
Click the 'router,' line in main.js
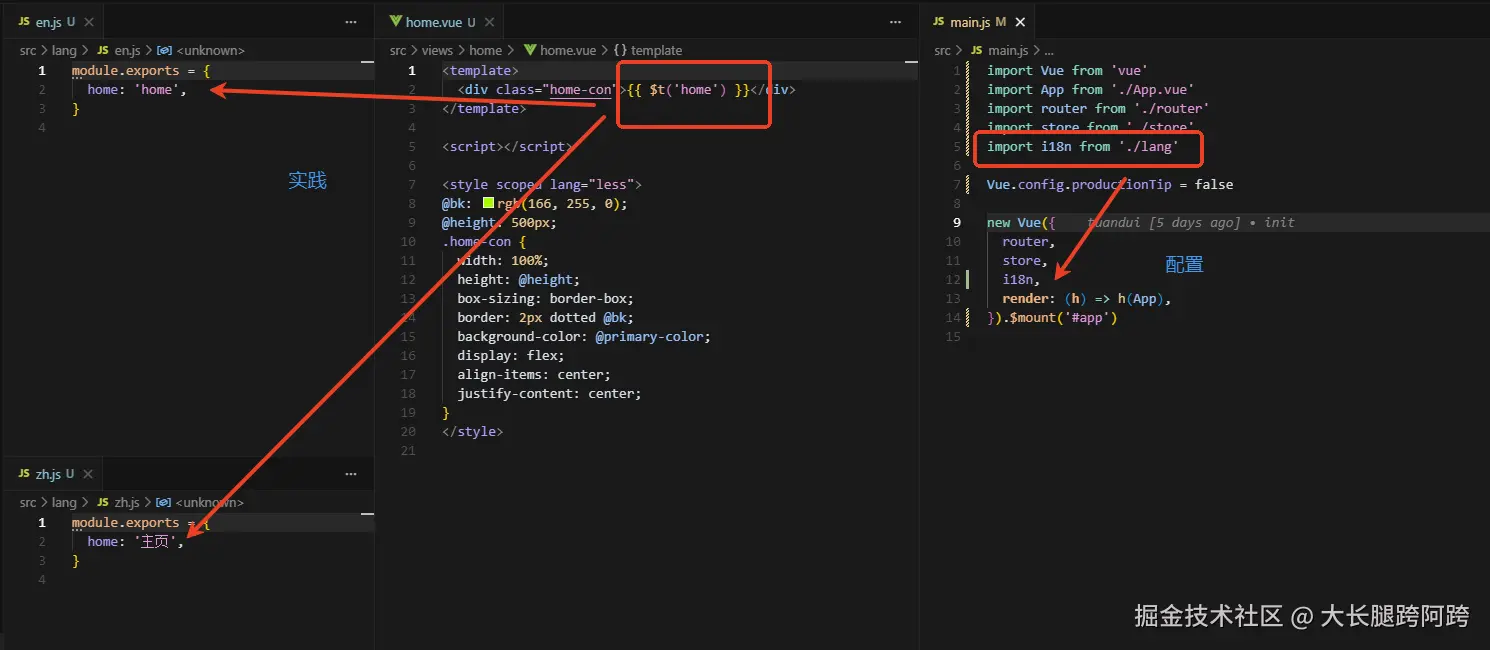(x=1029, y=242)
